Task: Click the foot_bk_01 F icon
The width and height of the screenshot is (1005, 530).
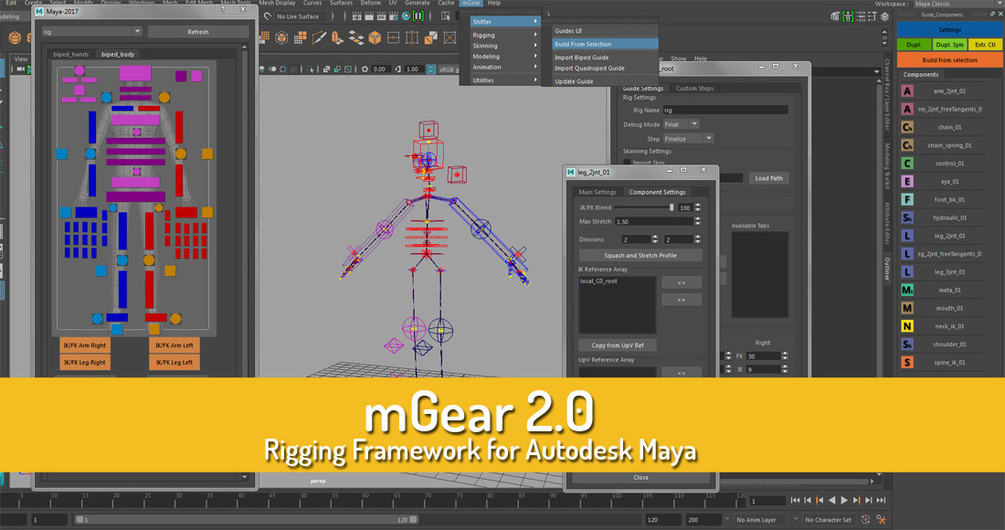Action: [907, 199]
